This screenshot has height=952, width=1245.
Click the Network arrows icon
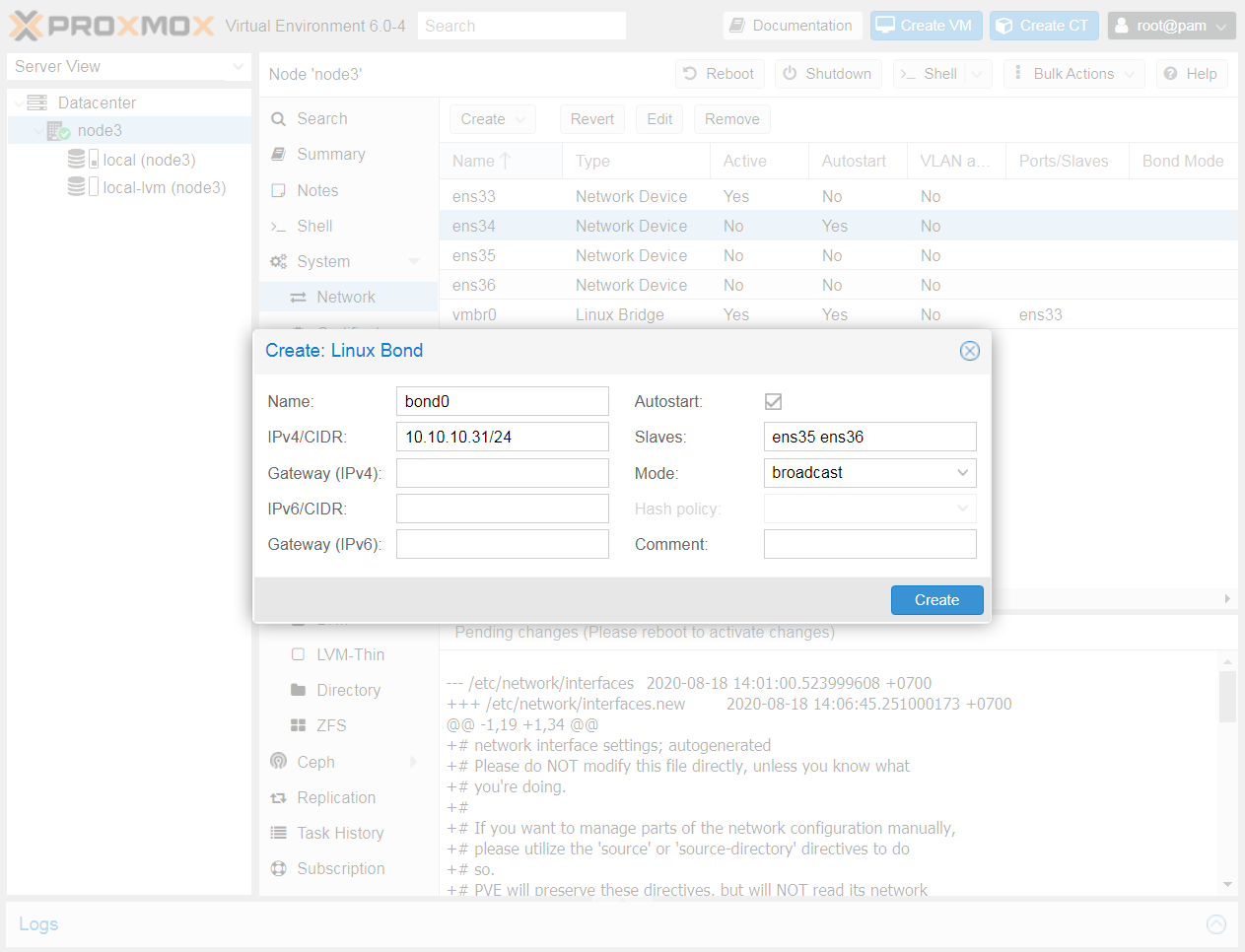pos(299,298)
